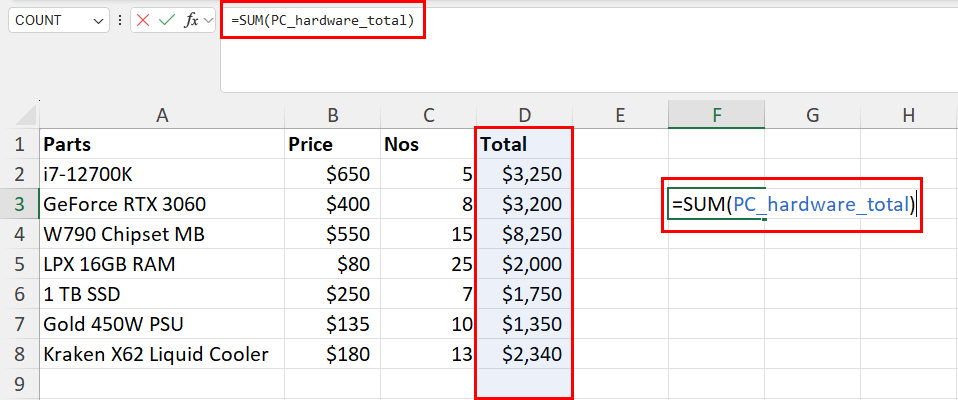Click the Price header cell

click(x=332, y=144)
